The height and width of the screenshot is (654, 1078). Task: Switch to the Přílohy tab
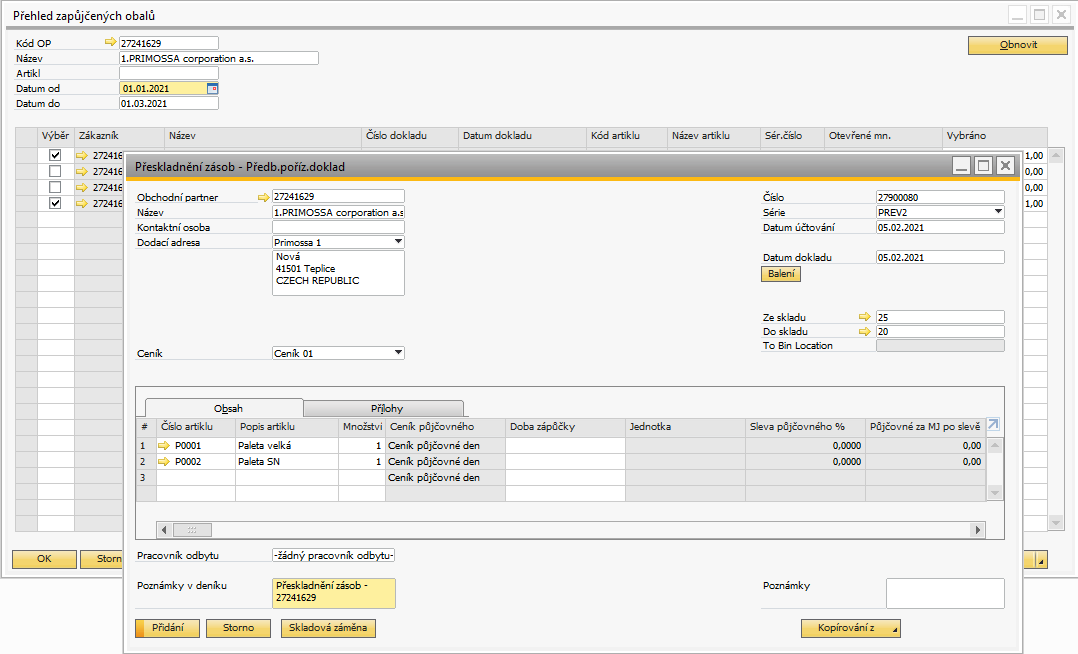point(386,408)
